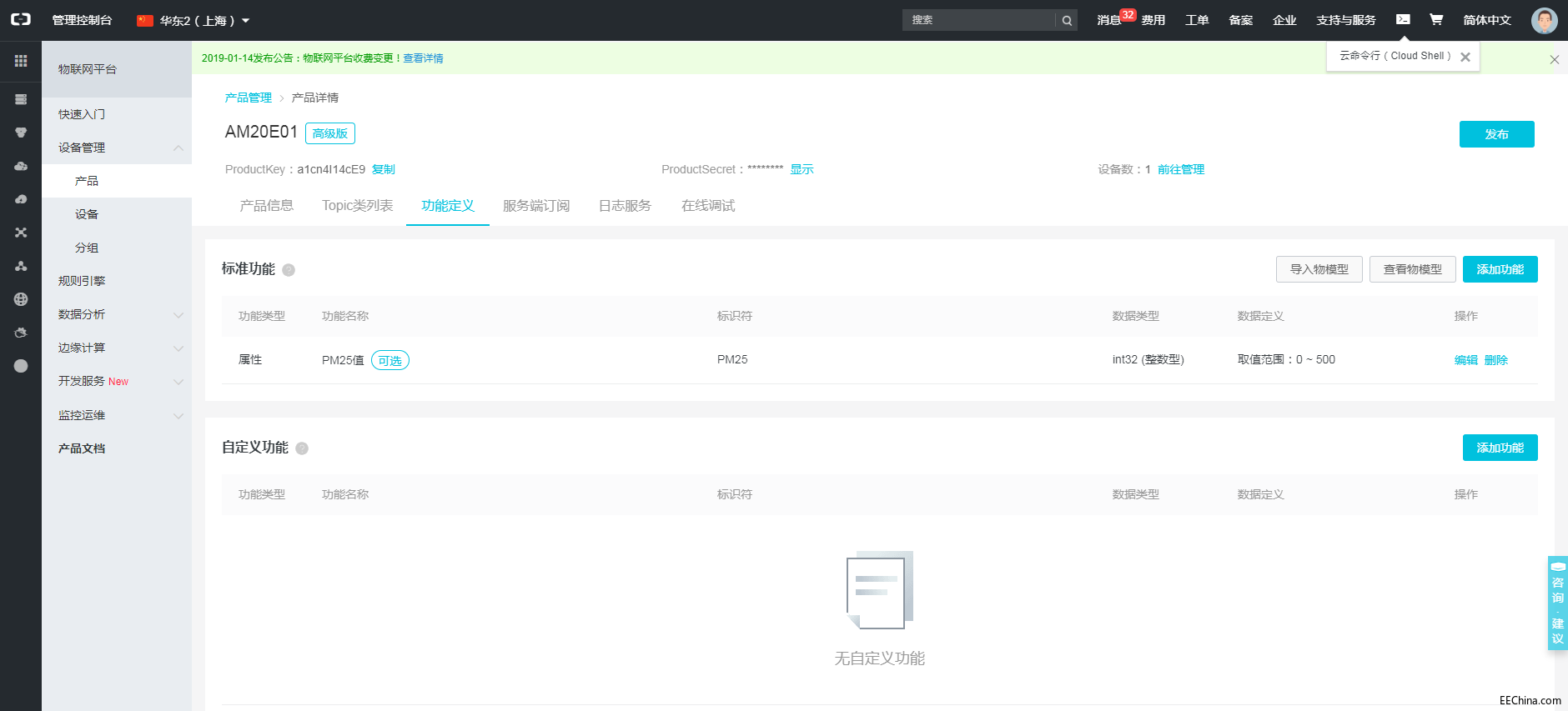
Task: Open the 咨询·建议 feedback widget
Action: (1557, 603)
